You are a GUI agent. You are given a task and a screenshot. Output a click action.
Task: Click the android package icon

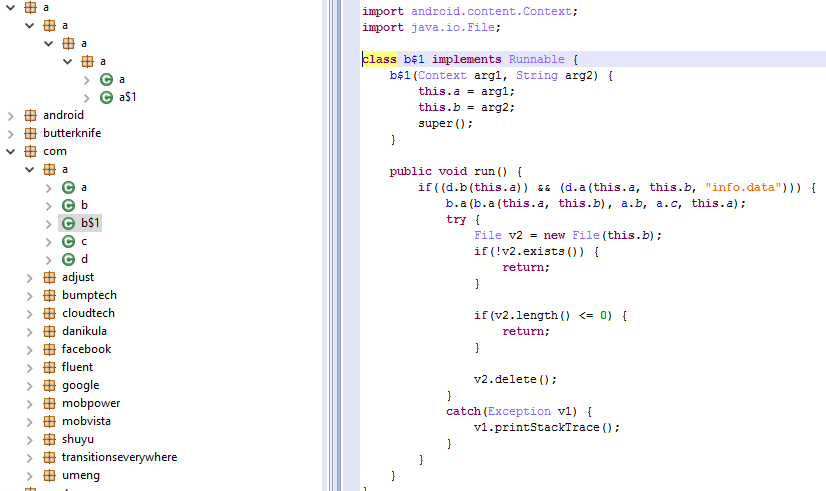pos(31,115)
